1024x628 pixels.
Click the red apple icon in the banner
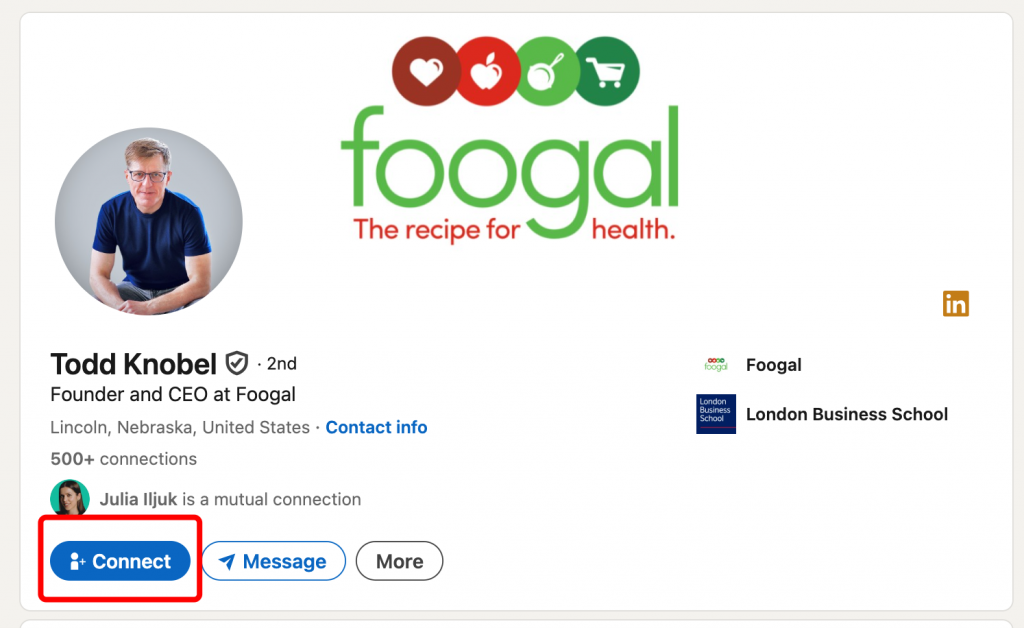488,72
